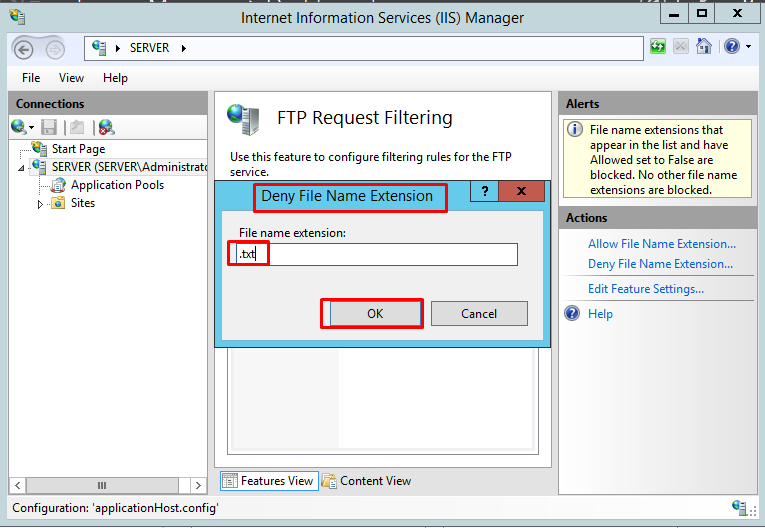Click the question mark button in the dialog title bar
The height and width of the screenshot is (528, 765).
[x=484, y=191]
